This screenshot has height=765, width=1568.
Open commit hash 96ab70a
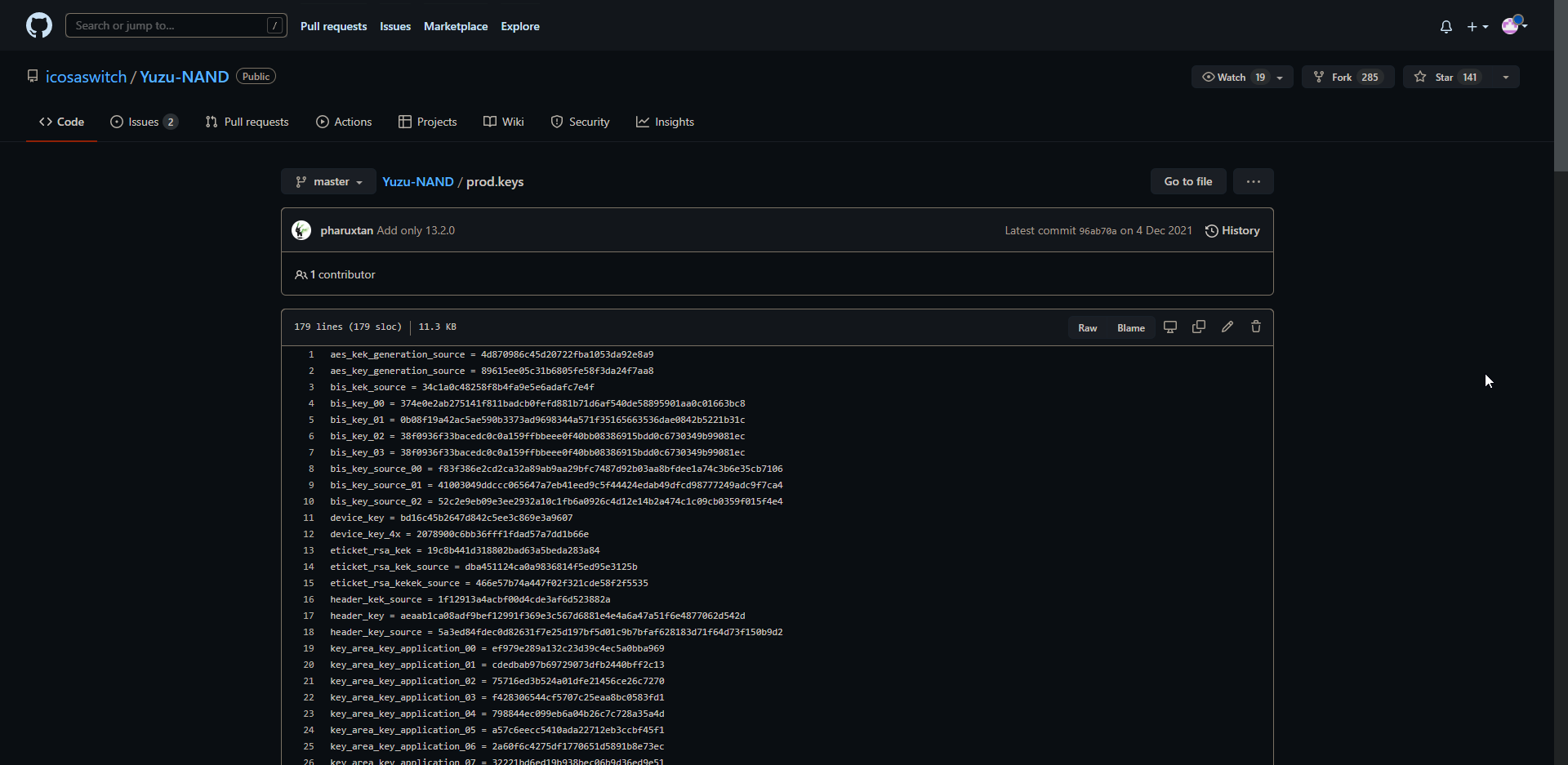click(1098, 231)
